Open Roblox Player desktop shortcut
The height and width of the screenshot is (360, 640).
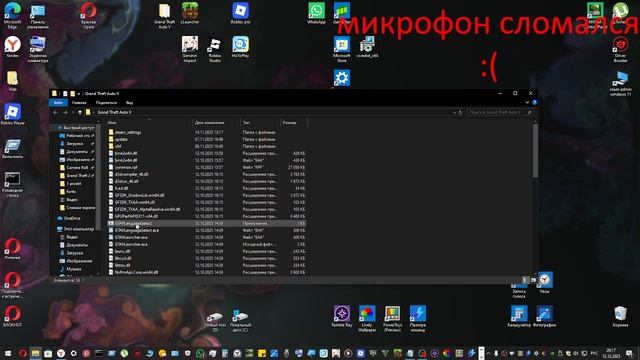point(12,114)
